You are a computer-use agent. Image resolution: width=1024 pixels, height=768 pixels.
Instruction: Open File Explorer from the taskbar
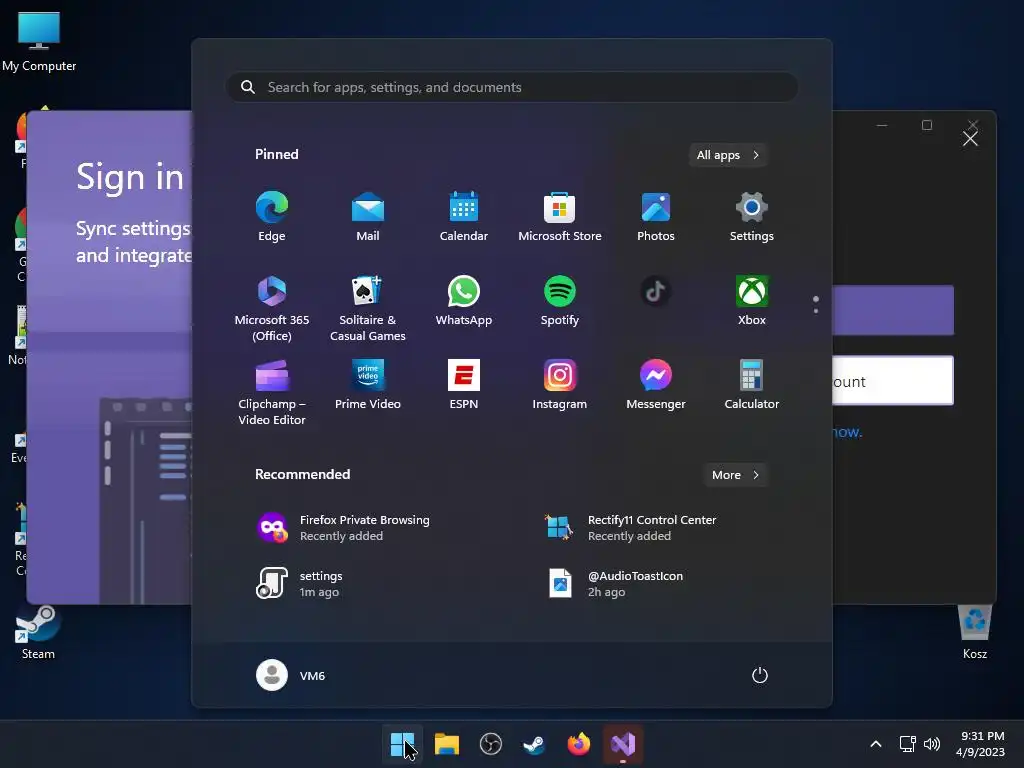click(x=447, y=744)
